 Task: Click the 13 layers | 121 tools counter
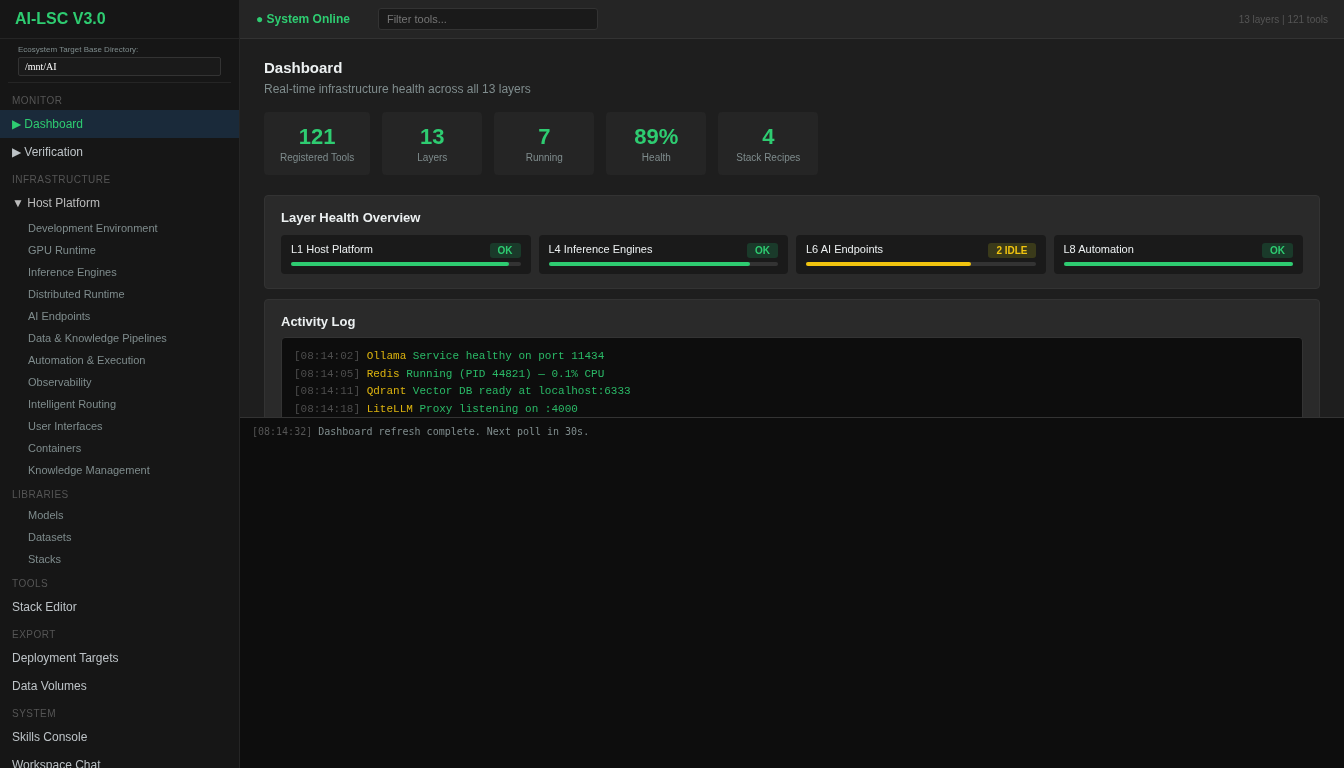(1283, 19)
